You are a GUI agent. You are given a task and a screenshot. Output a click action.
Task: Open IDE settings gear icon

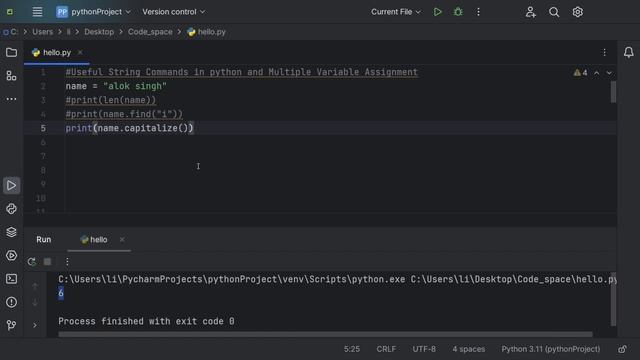pos(578,12)
